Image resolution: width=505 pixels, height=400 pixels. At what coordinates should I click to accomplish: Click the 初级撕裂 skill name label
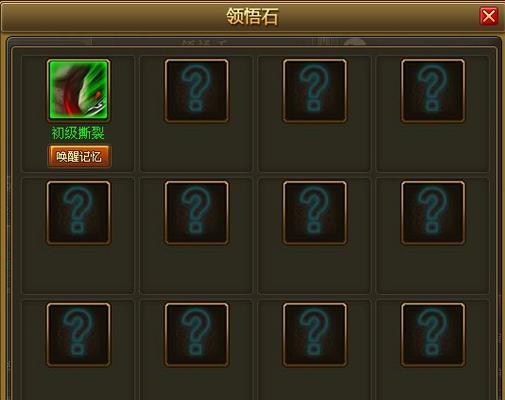coord(78,133)
